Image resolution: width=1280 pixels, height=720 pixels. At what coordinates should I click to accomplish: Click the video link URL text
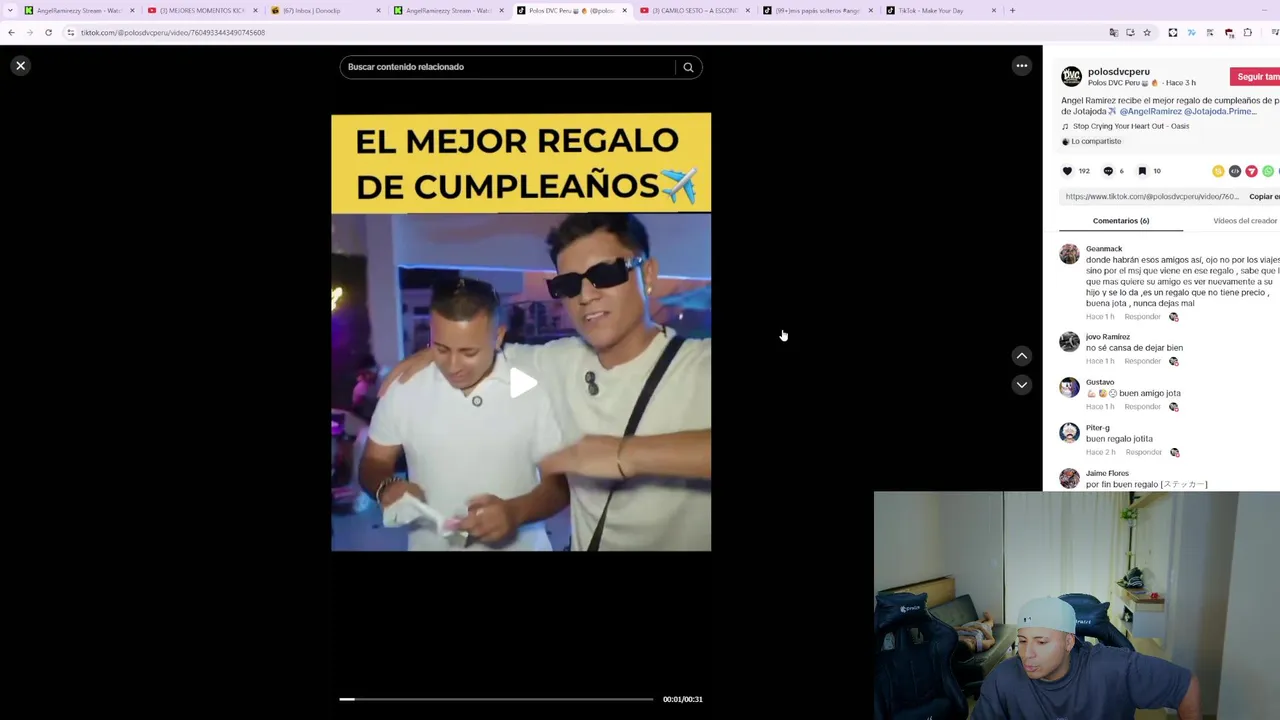(1151, 196)
